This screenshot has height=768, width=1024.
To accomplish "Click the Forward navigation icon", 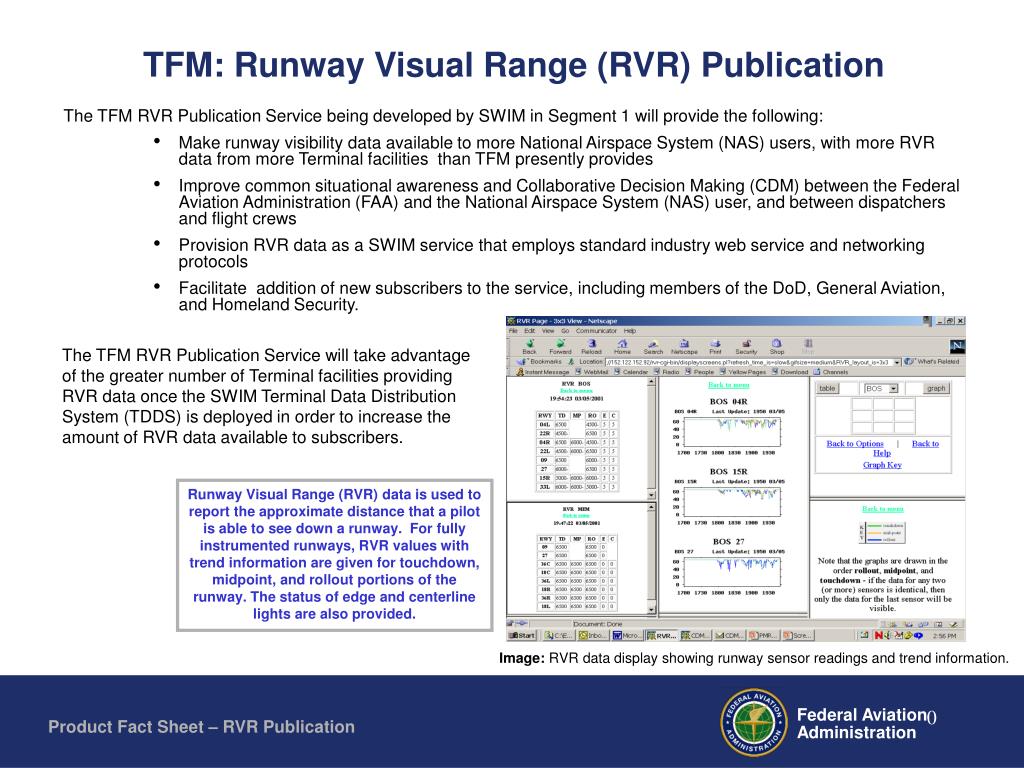I will 560,346.
